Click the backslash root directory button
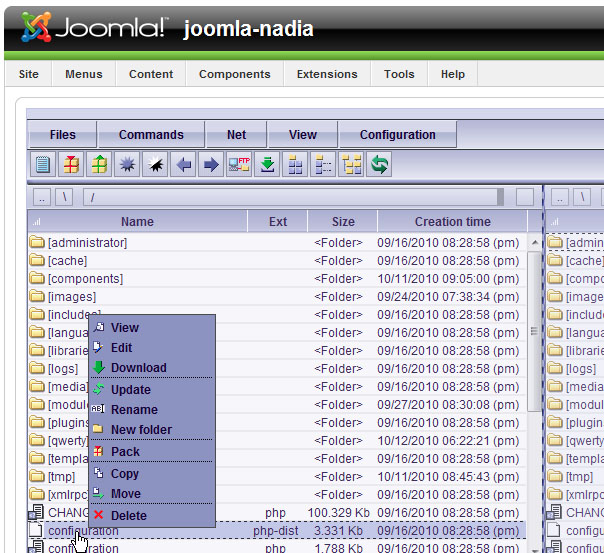 click(x=64, y=197)
